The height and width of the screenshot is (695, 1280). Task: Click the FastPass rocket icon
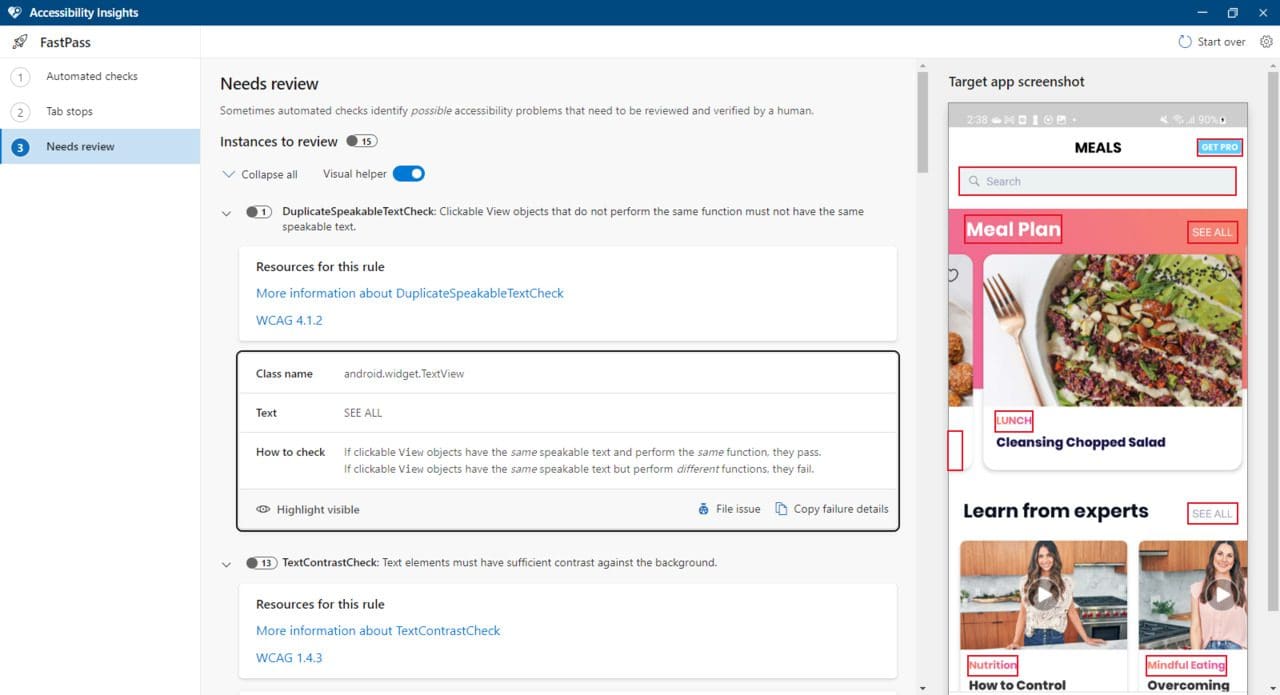[x=19, y=42]
